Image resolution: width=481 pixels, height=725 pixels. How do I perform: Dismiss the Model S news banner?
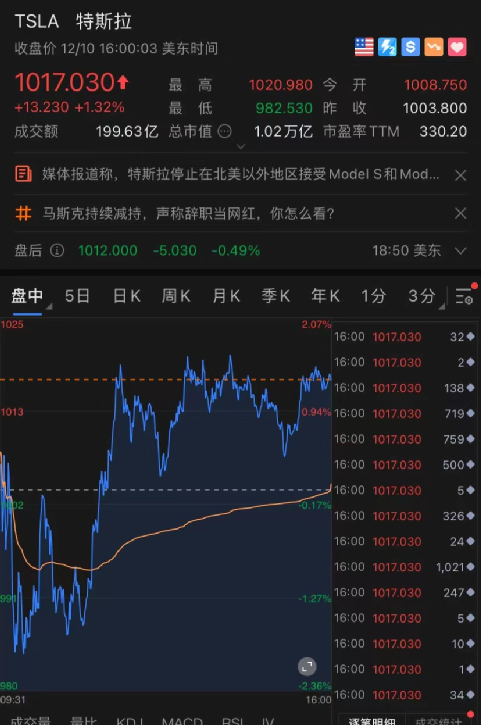point(460,175)
